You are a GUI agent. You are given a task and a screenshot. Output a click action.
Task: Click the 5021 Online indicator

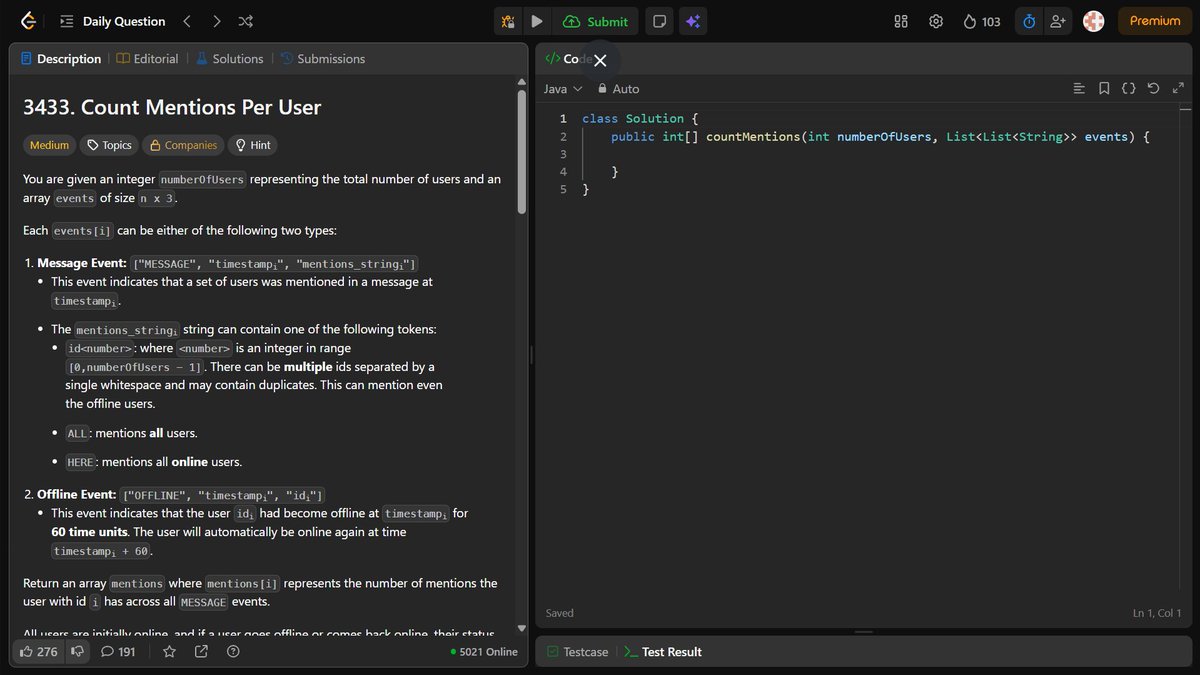[484, 652]
